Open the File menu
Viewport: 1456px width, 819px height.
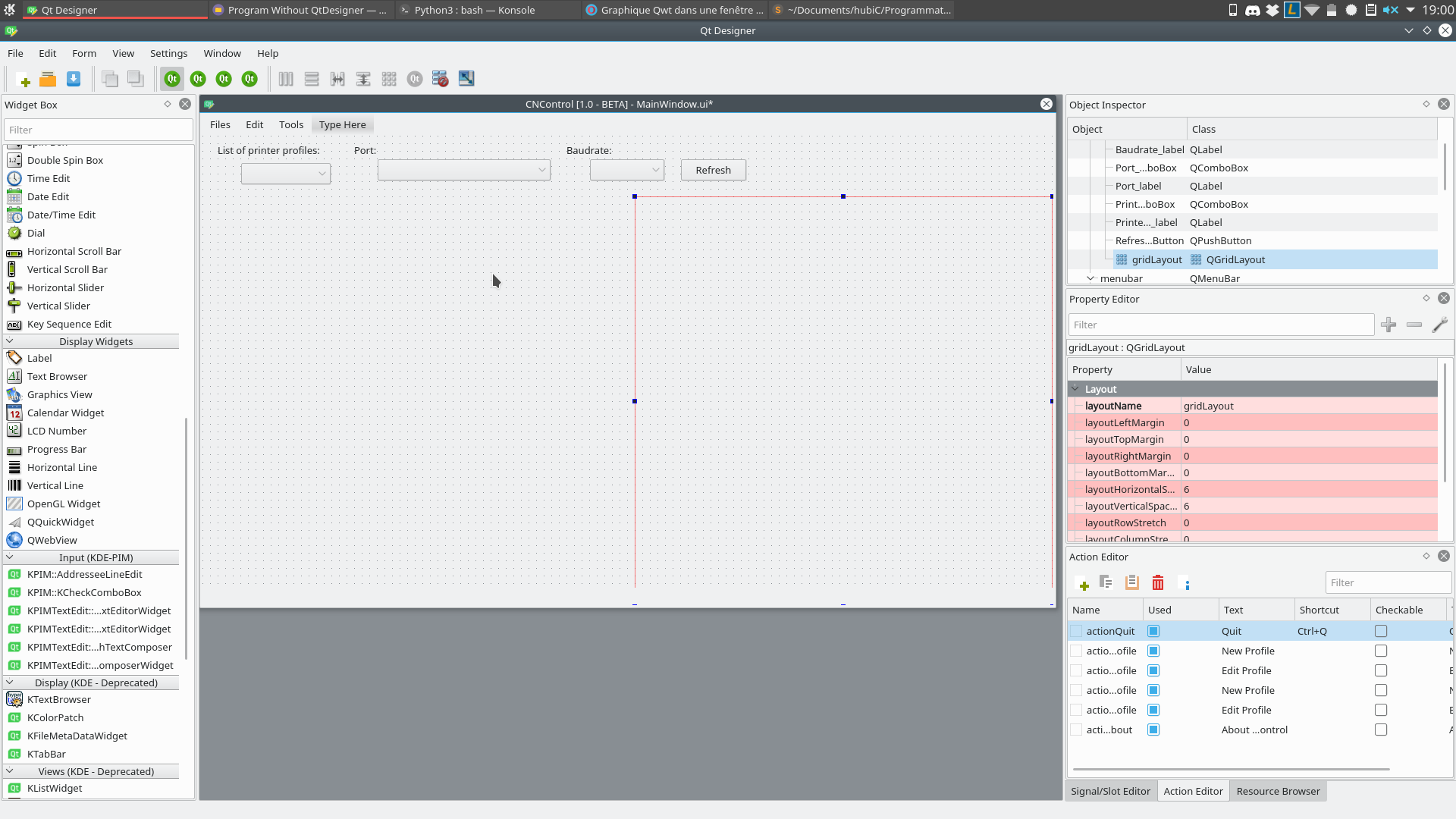(x=15, y=53)
